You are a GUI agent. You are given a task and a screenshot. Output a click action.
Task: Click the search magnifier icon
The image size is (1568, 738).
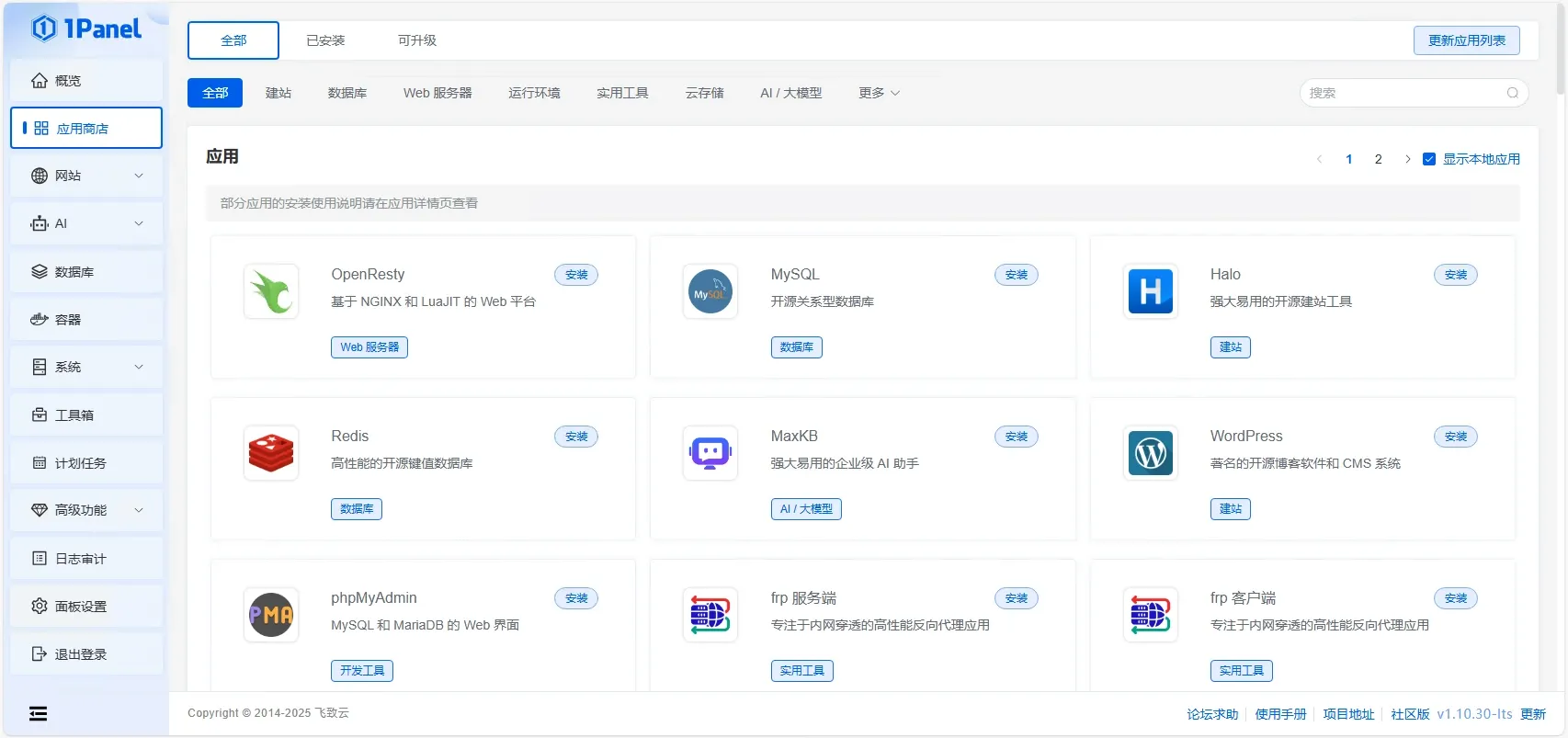pyautogui.click(x=1512, y=93)
